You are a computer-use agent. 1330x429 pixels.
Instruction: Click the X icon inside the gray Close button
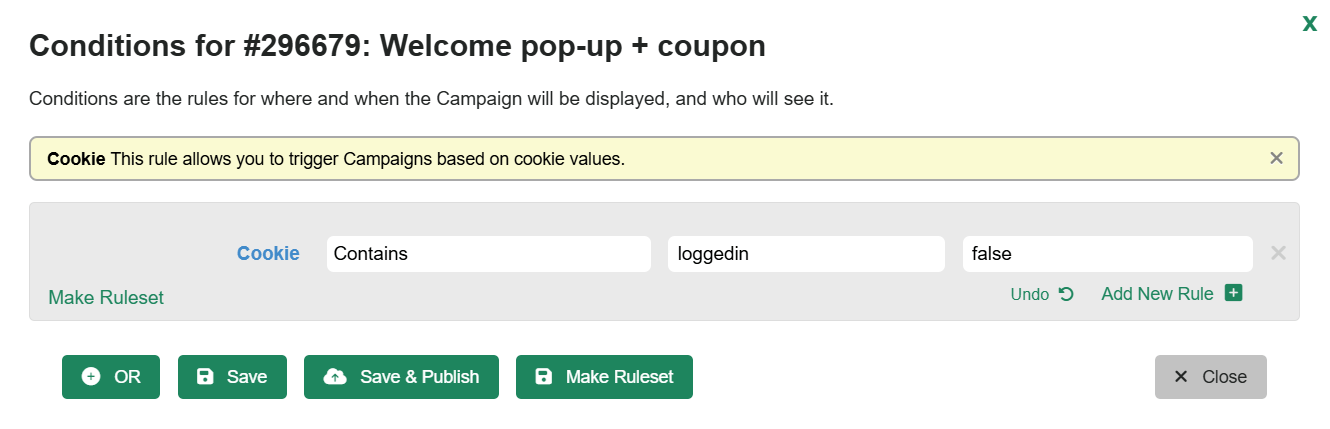[1181, 377]
